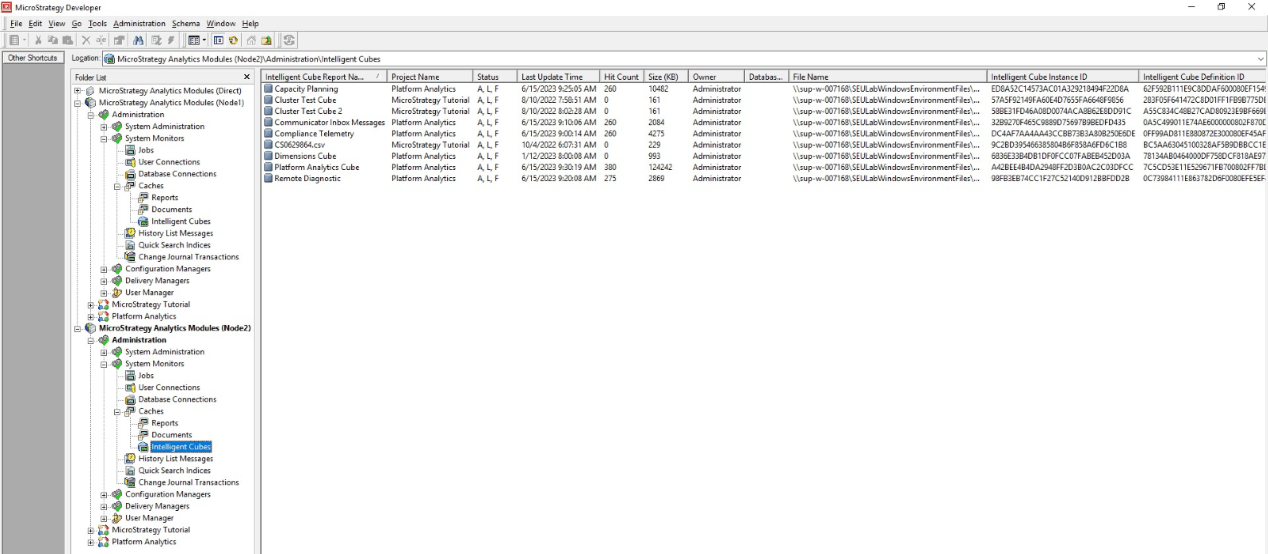Viewport: 1268px width, 554px height.
Task: Click the User Connections icon under Node2
Action: pos(130,387)
